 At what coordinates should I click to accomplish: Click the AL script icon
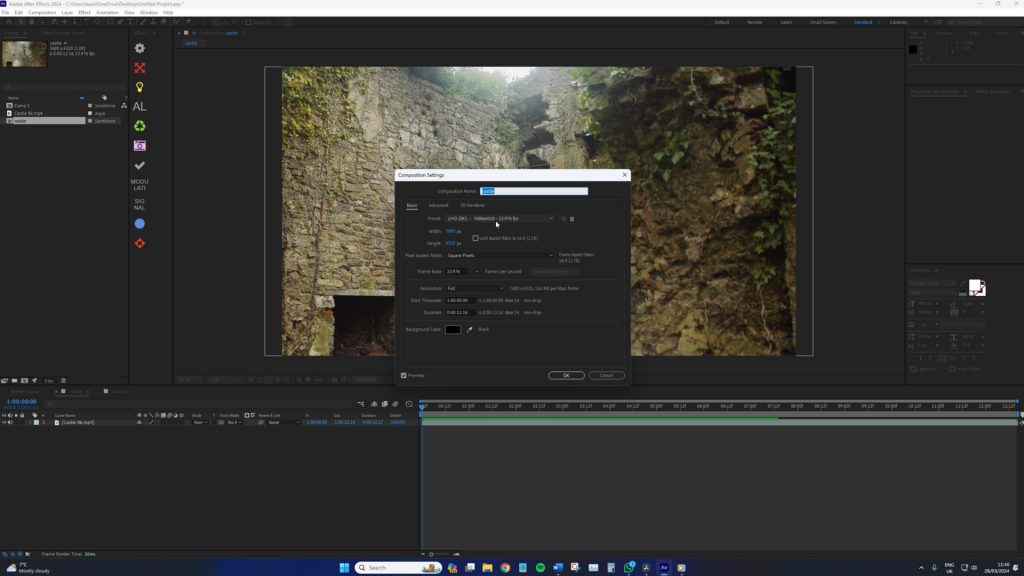(139, 106)
